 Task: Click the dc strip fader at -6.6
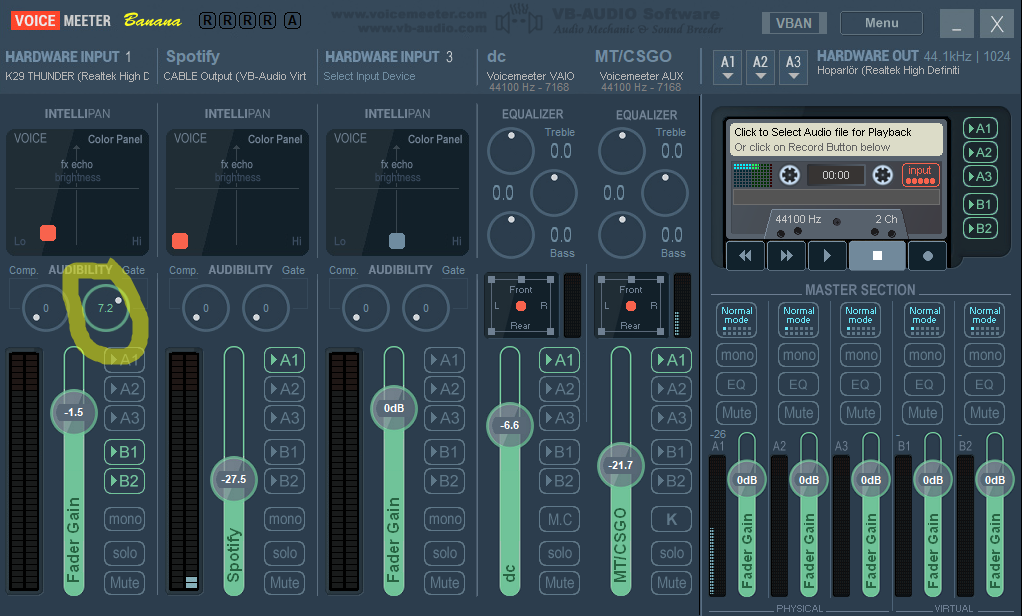click(x=509, y=425)
